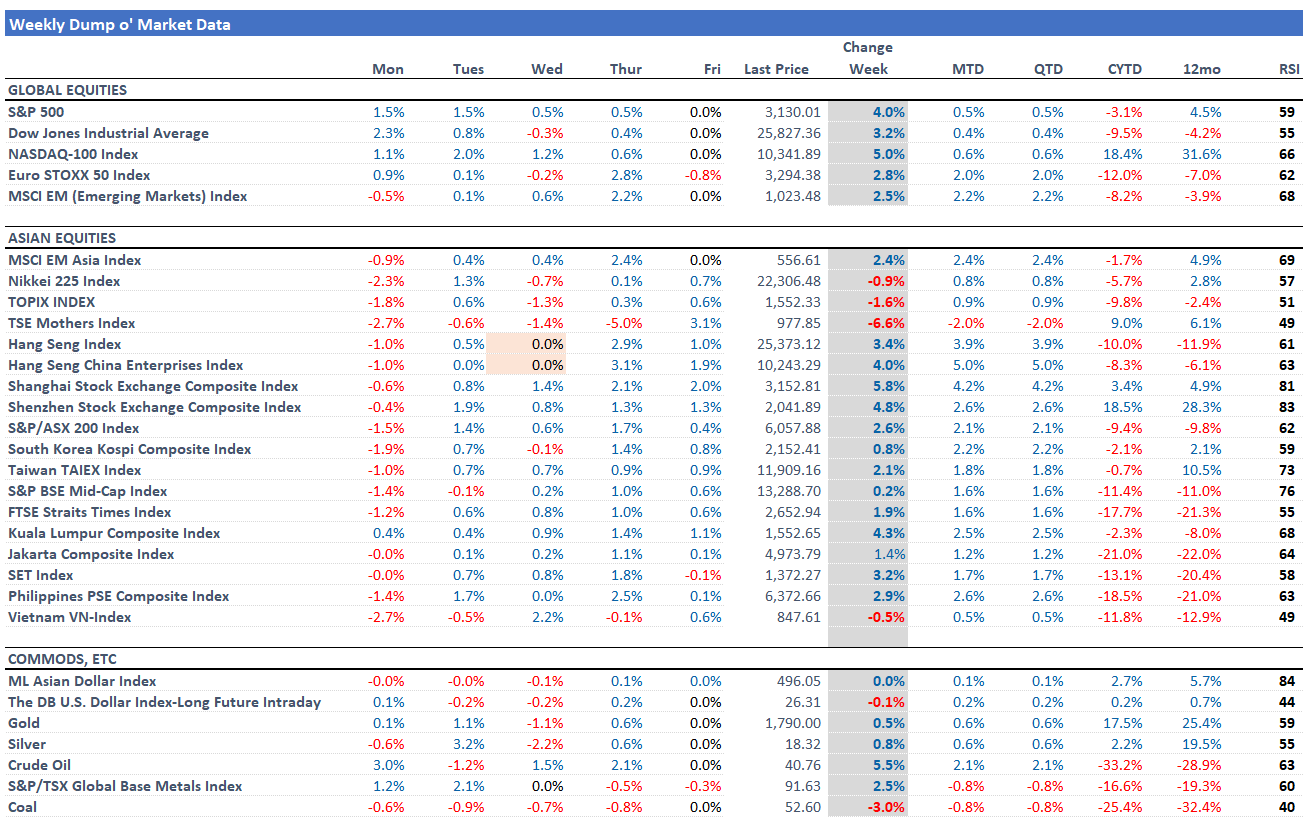This screenshot has height=823, width=1309.
Task: Click the 'Dow Jones Industrial Average' row label
Action: tap(109, 133)
